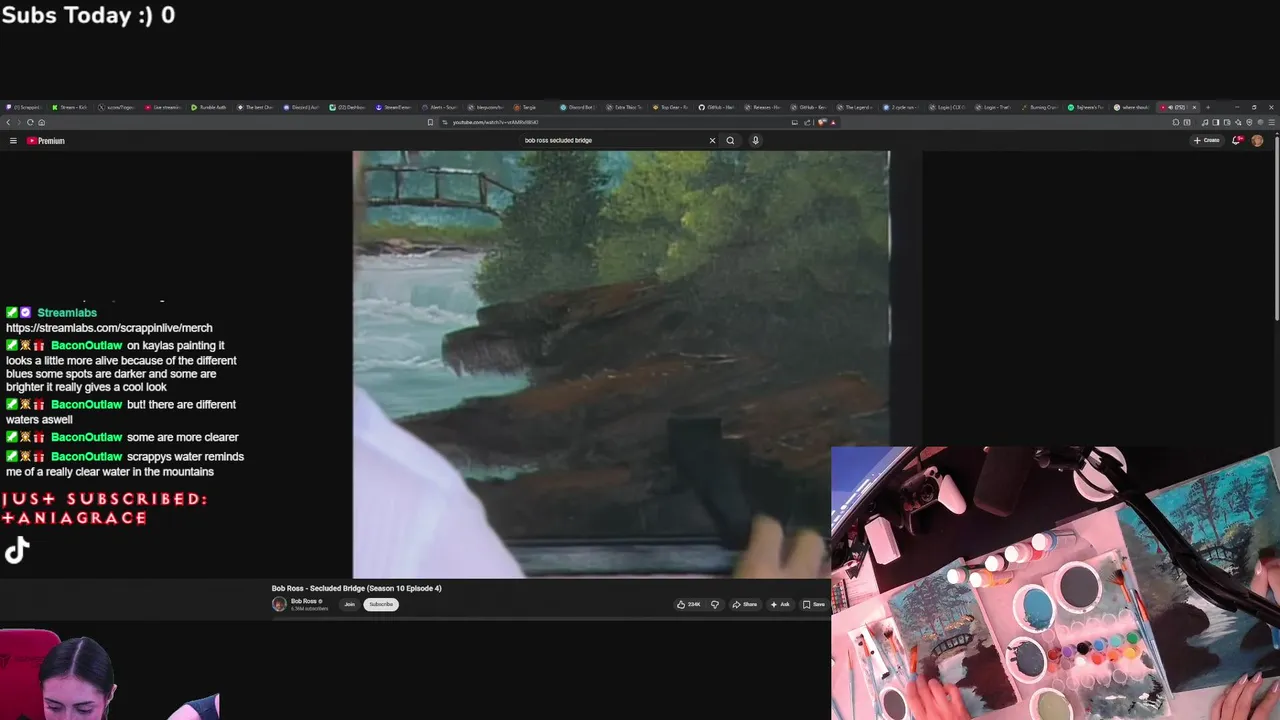This screenshot has width=1280, height=720.
Task: Dislike the Bob Ross video
Action: pyautogui.click(x=714, y=604)
